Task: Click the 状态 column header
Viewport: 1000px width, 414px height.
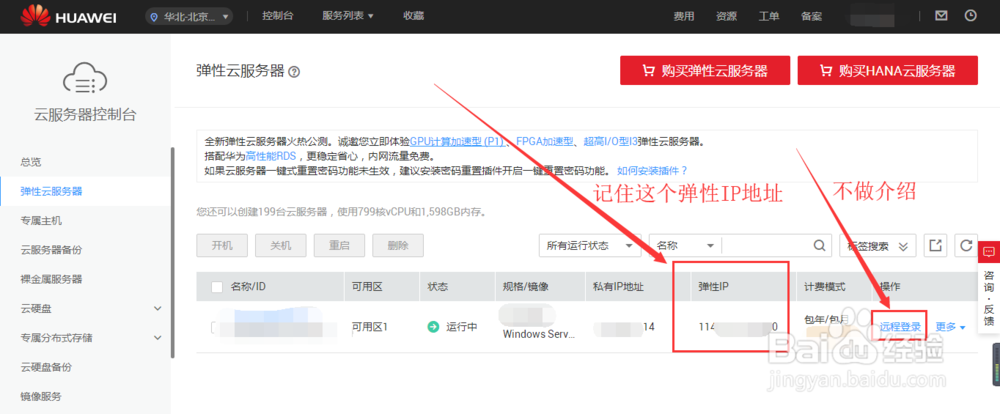Action: (438, 287)
